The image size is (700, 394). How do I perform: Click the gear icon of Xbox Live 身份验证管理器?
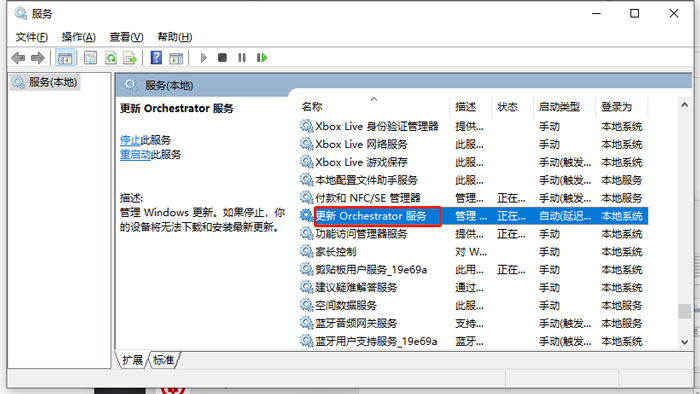(306, 126)
